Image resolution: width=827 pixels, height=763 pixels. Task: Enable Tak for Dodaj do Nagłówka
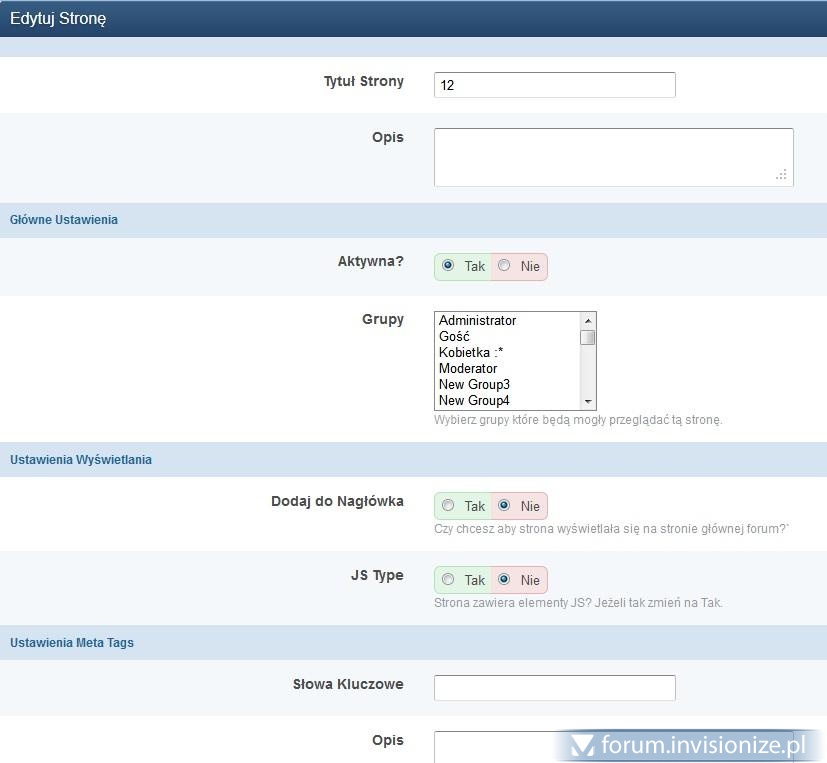[x=448, y=505]
